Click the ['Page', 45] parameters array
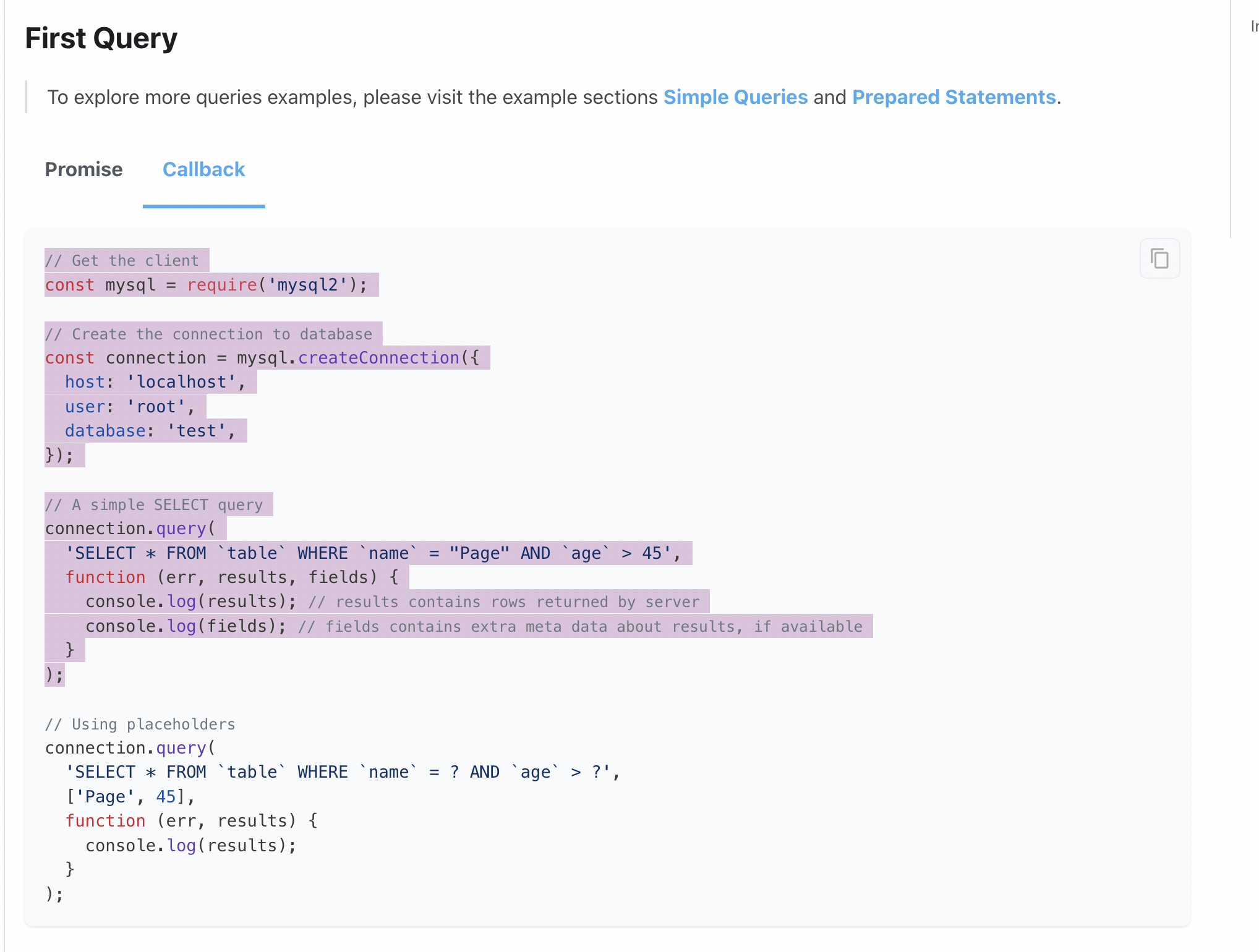 coord(130,797)
